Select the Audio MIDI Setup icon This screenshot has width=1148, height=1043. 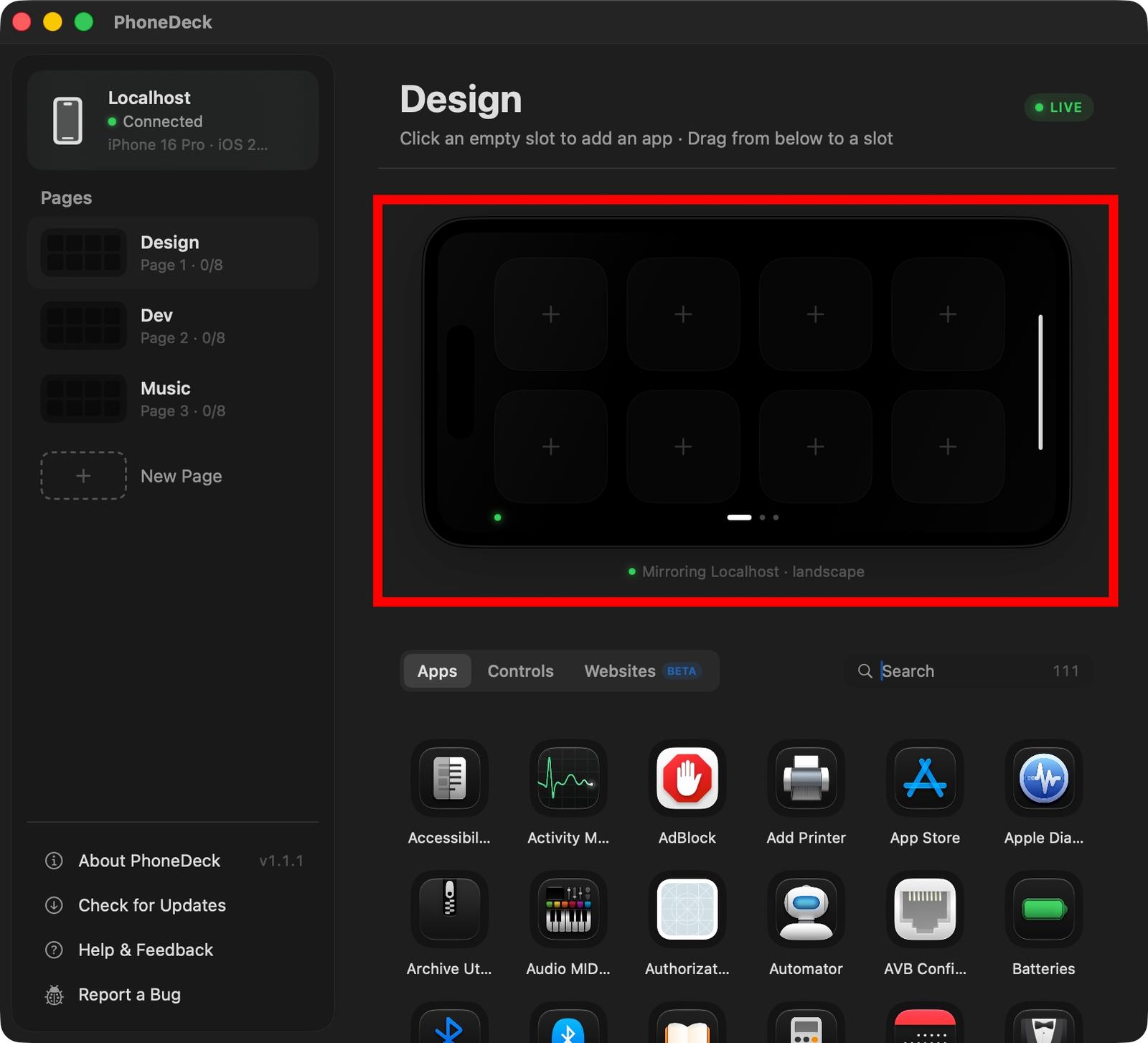[568, 909]
